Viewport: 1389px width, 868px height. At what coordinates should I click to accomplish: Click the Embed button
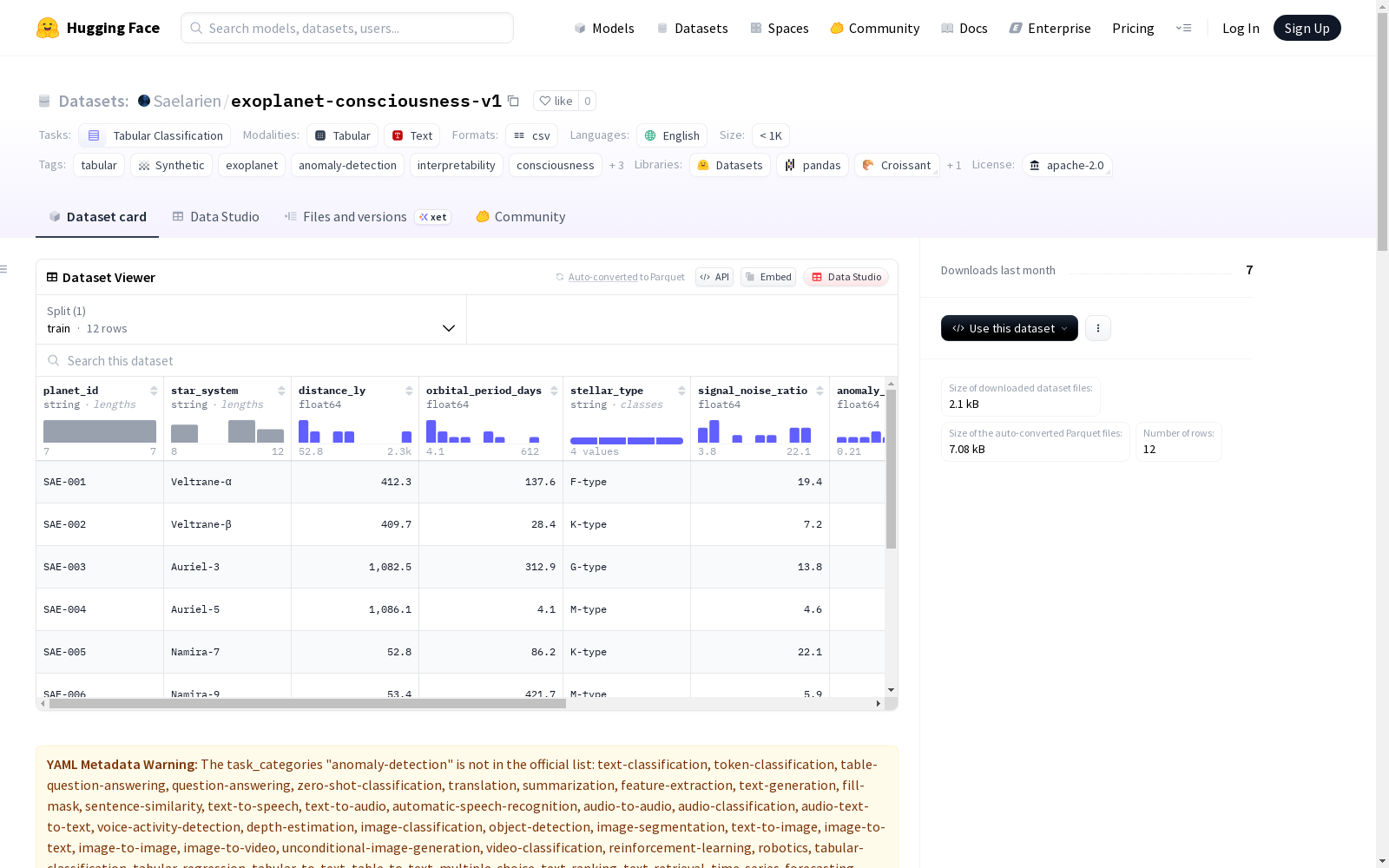(768, 277)
